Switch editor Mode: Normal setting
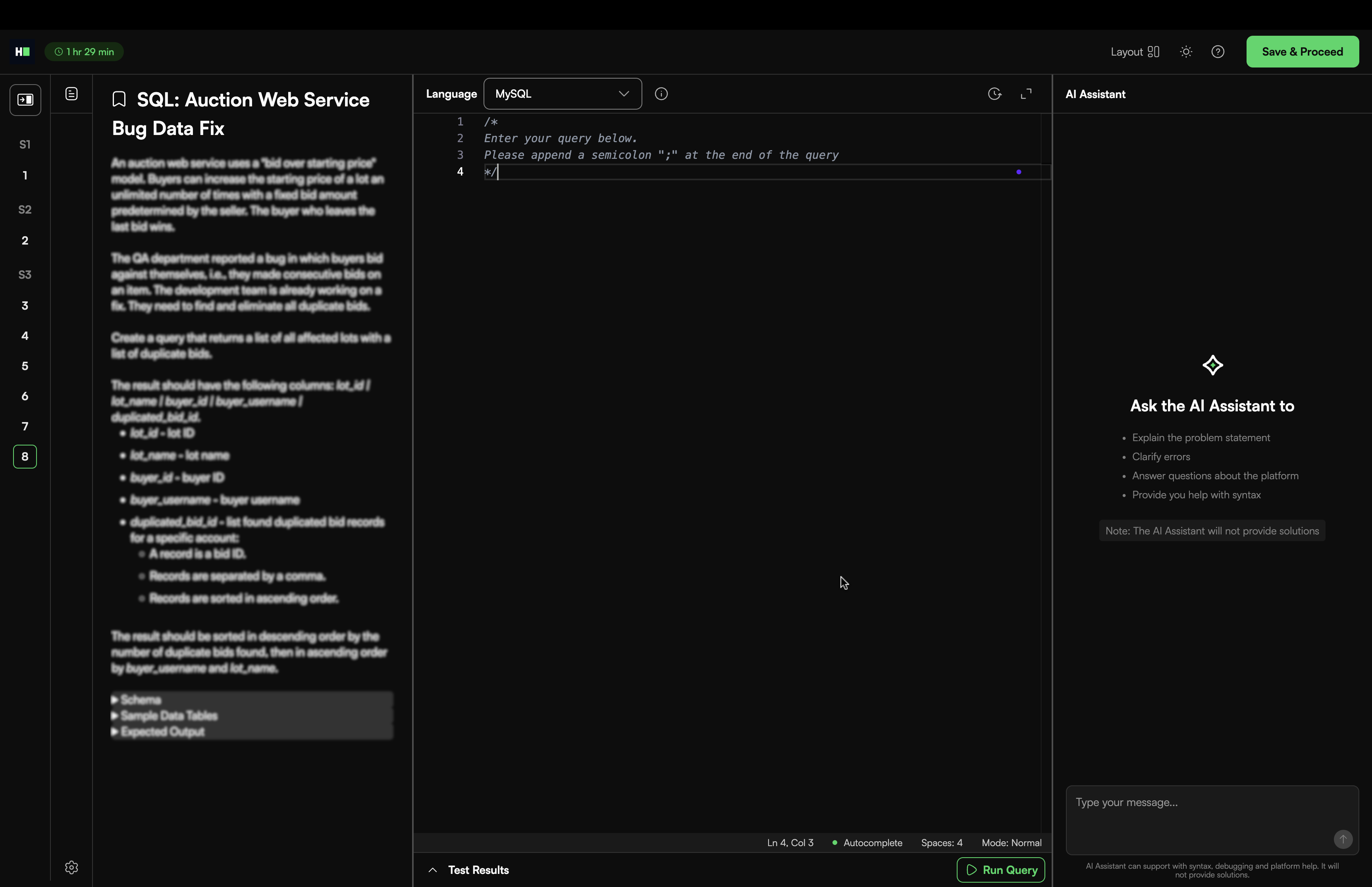 (x=1012, y=843)
